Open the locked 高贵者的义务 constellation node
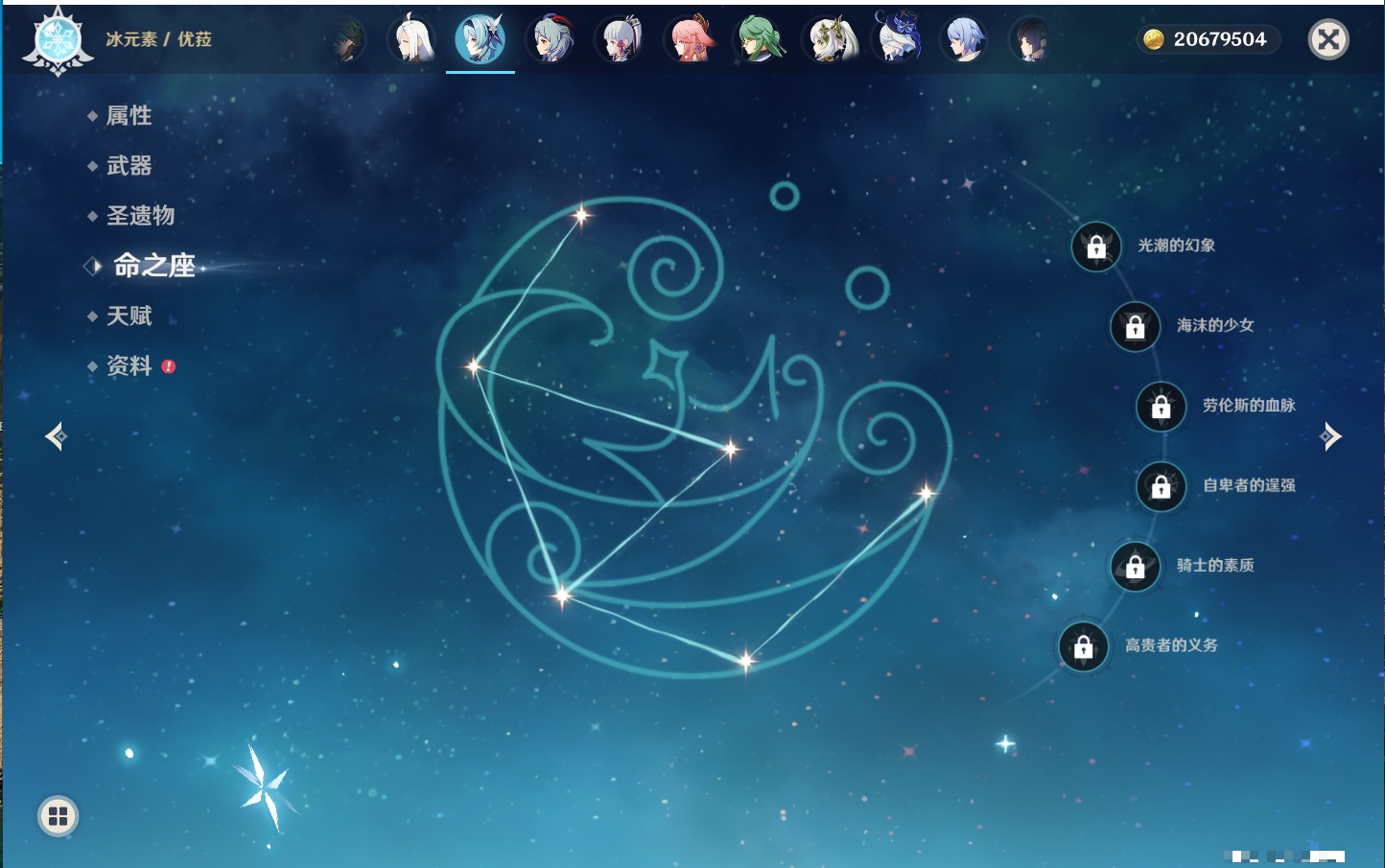 1083,646
